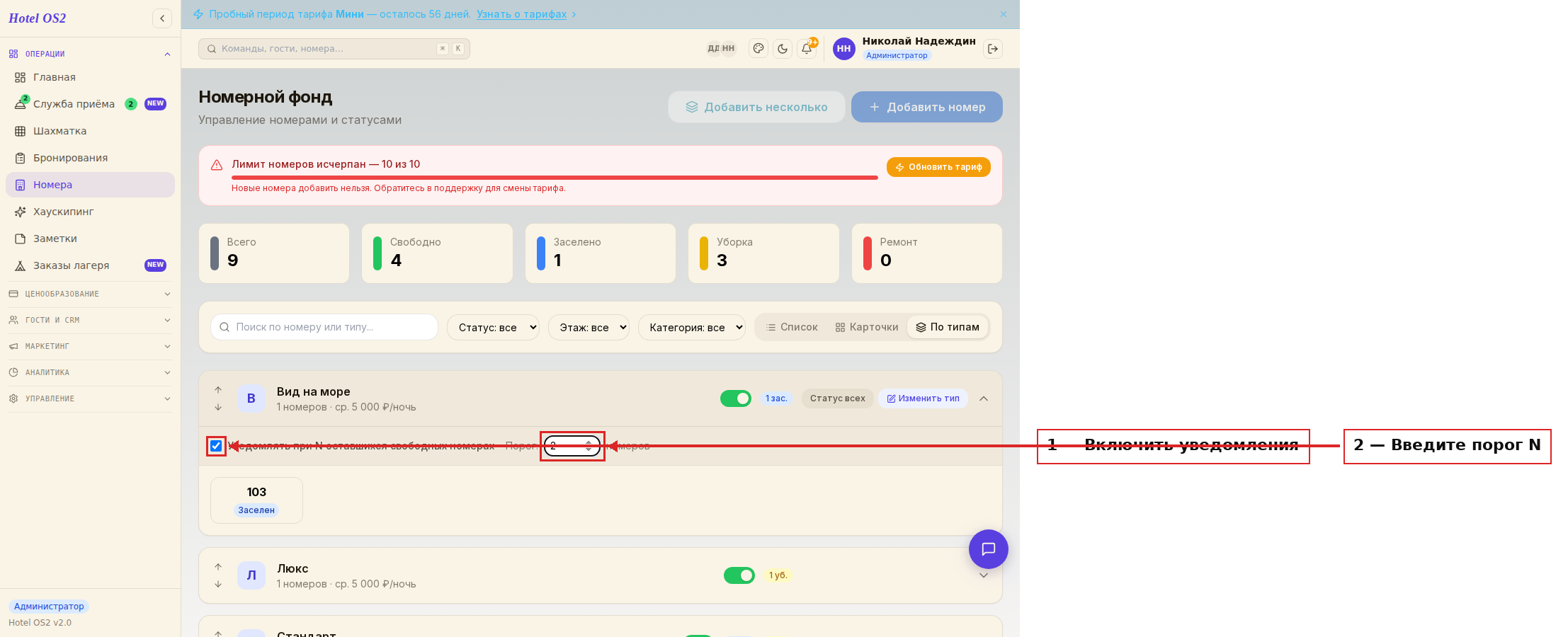This screenshot has height=637, width=1568.
Task: Toggle the Вид на море type switch
Action: point(736,398)
